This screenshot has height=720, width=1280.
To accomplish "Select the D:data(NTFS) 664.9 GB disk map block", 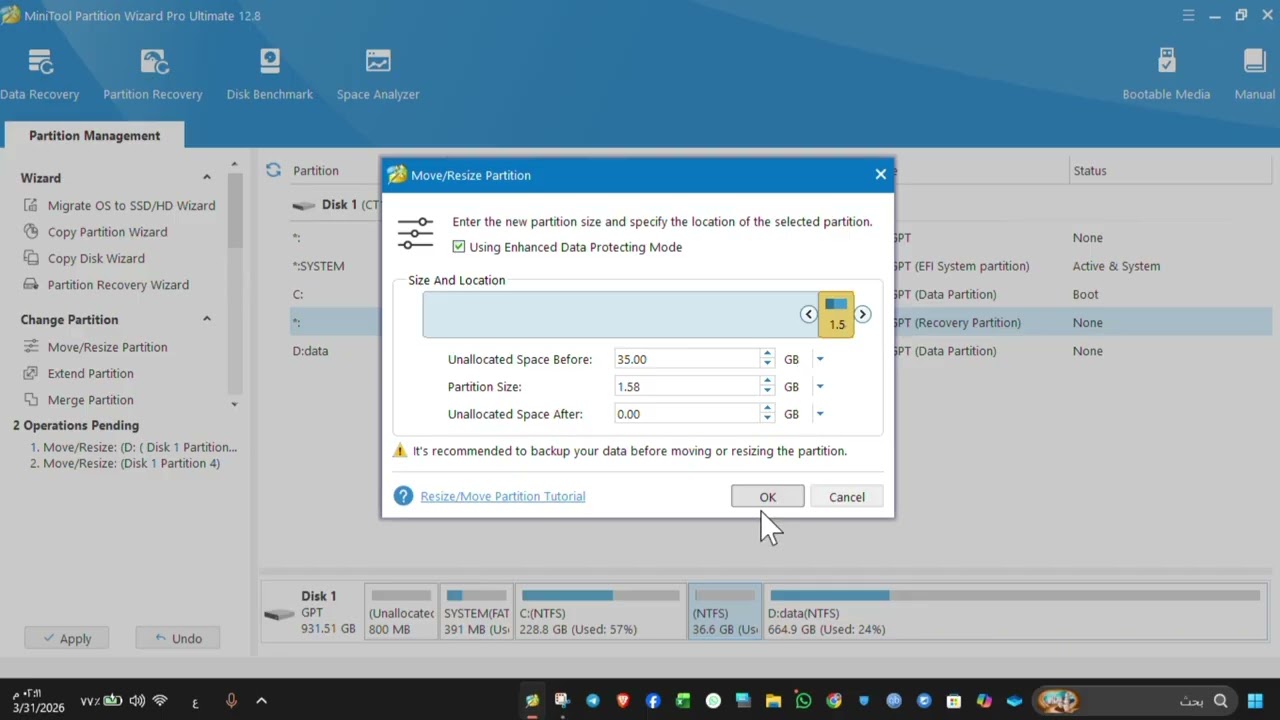I will 1018,612.
